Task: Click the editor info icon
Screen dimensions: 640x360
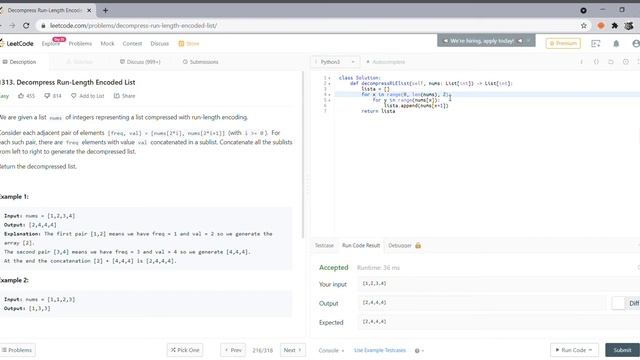Action: tap(581, 62)
